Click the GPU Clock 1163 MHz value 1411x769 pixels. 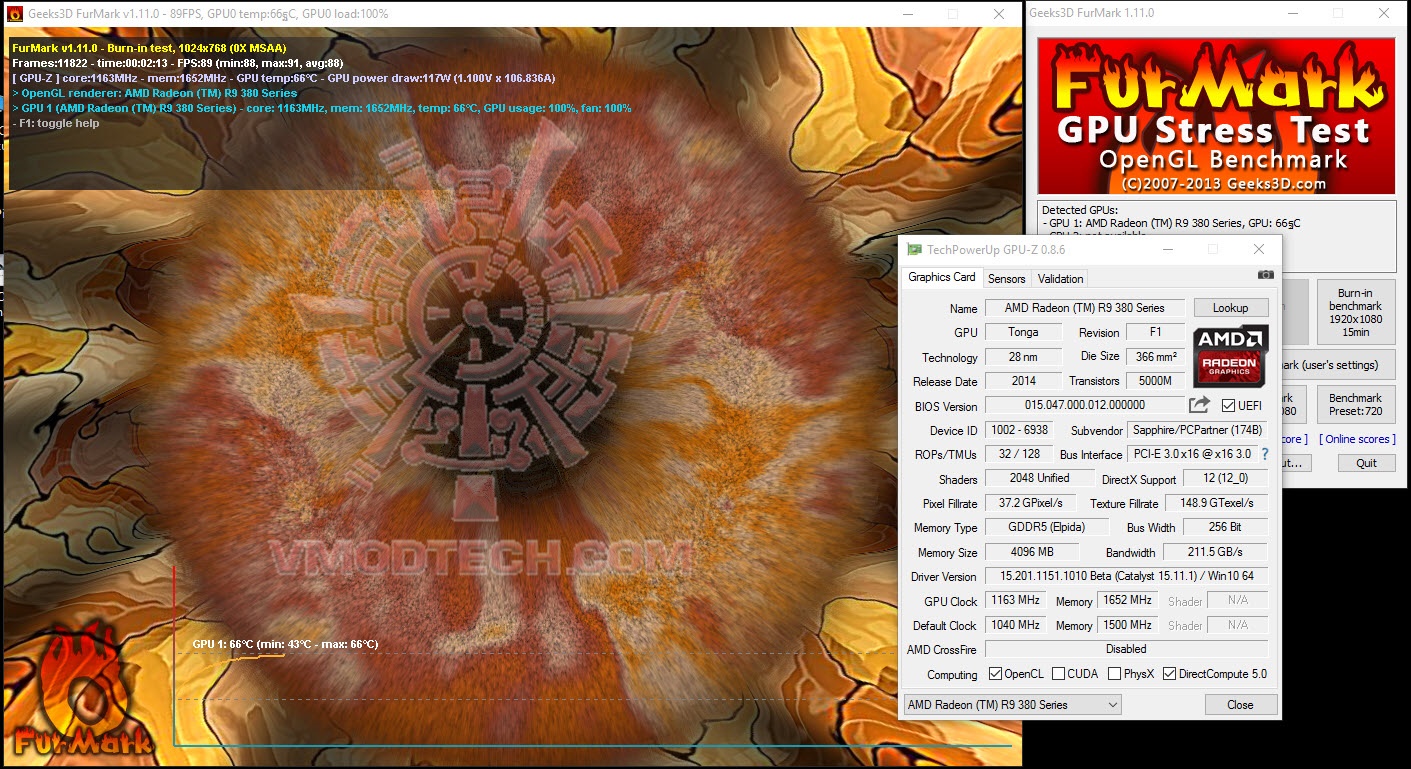pos(1015,601)
